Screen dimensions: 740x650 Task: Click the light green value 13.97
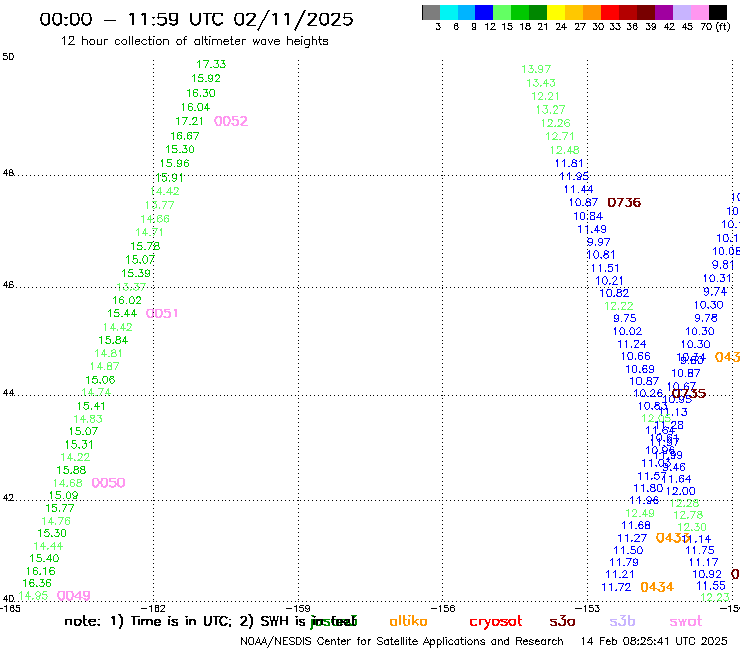coord(536,69)
